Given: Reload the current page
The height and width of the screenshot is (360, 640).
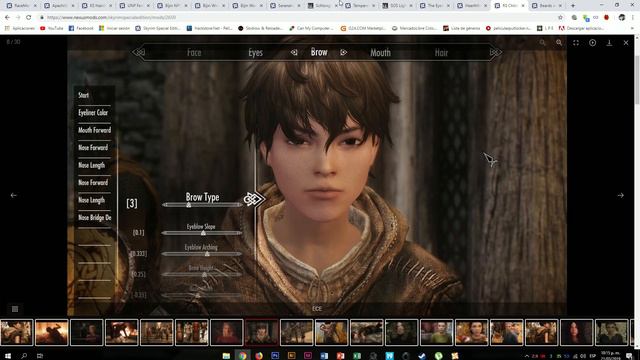Looking at the screenshot, I should [29, 18].
